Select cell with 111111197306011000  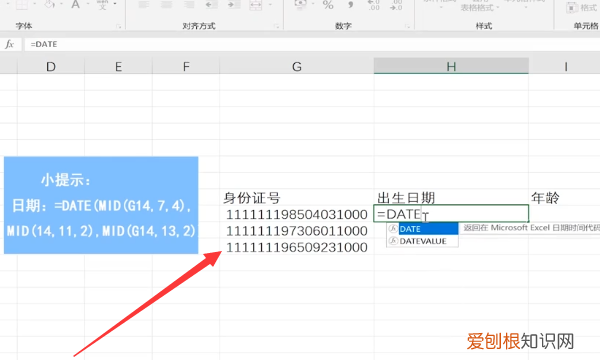(297, 231)
